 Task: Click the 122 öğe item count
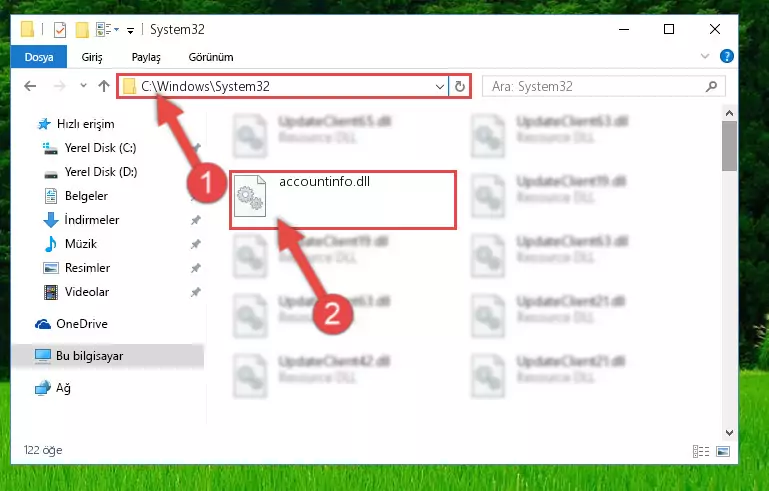43,450
